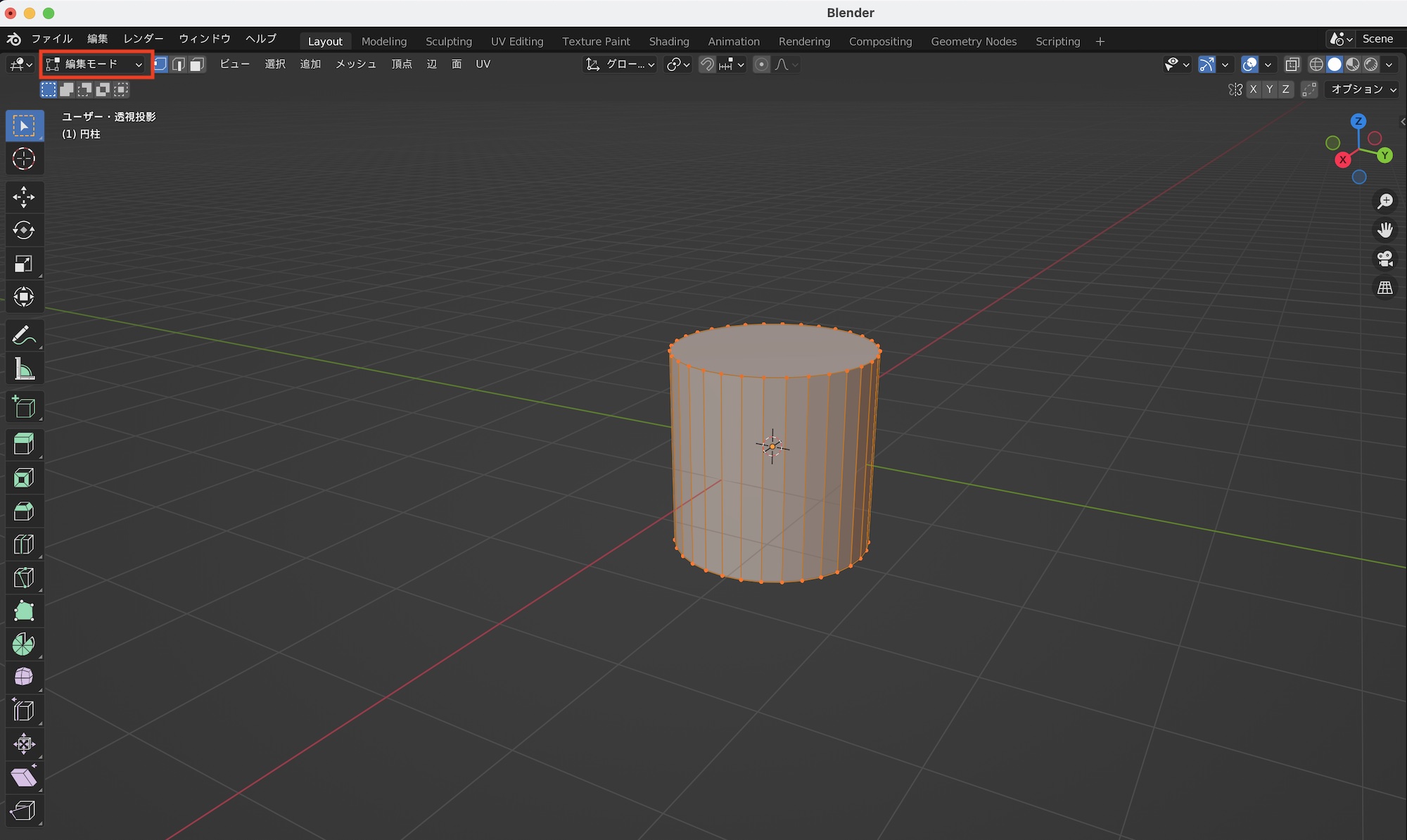This screenshot has width=1407, height=840.
Task: Pick the Measure tool
Action: point(24,369)
